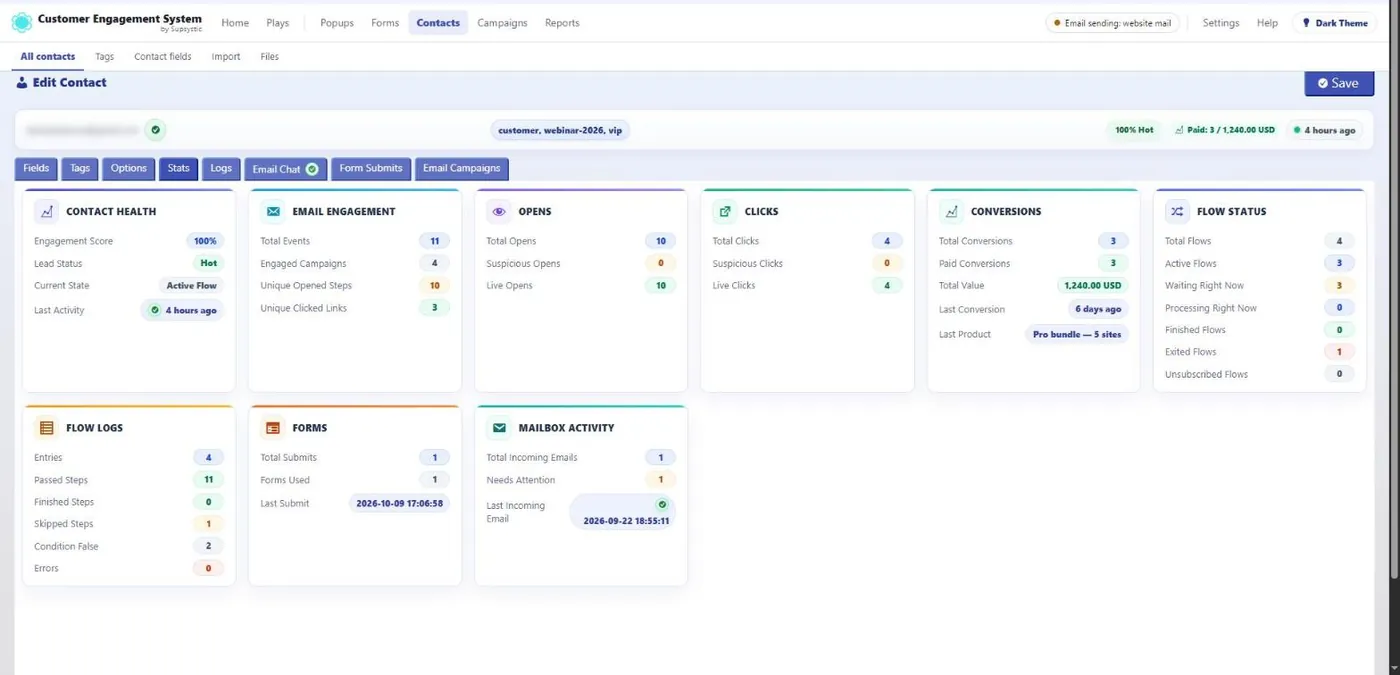Open the Plays menu
This screenshot has width=1400, height=675.
[278, 23]
